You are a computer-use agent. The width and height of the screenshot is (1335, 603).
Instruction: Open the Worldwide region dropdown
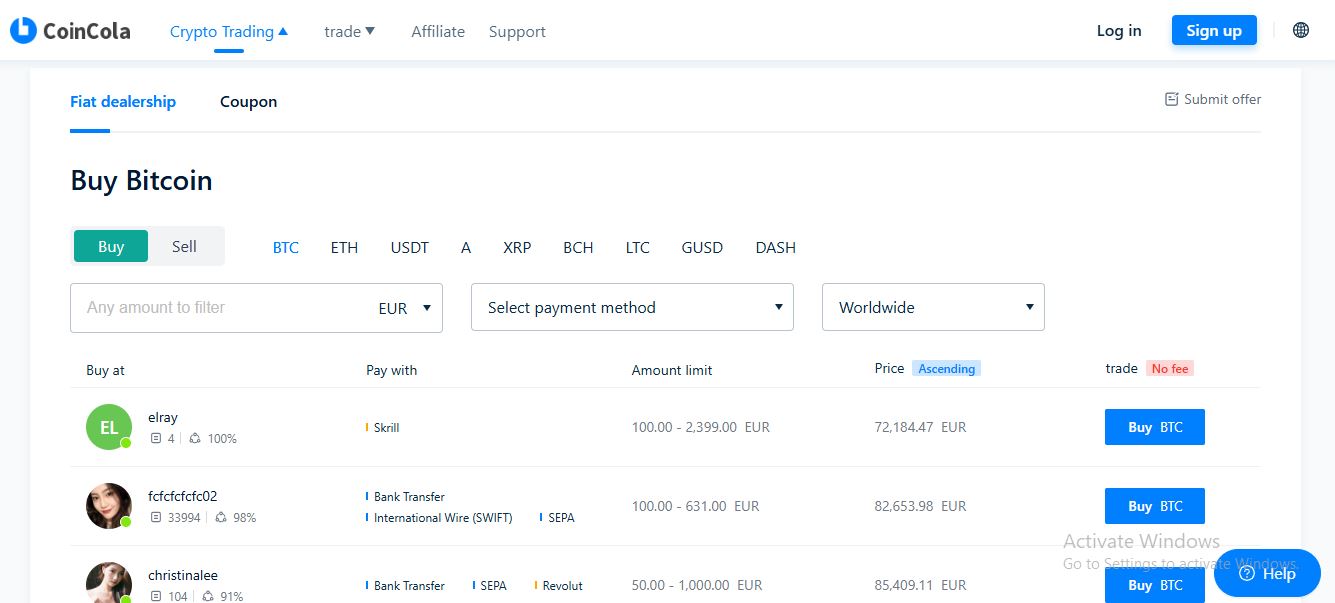pos(933,307)
